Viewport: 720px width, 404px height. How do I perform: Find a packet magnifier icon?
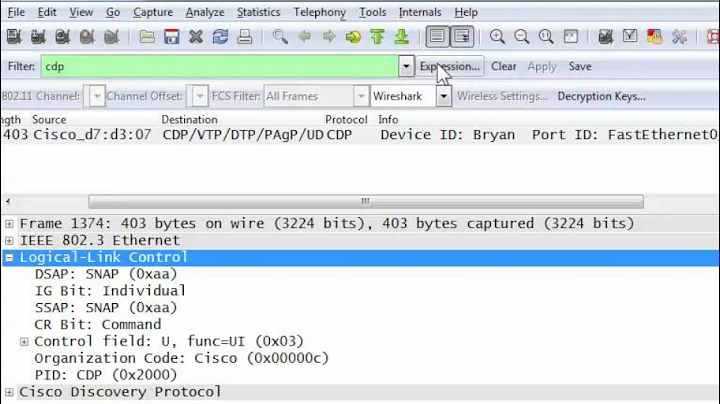280,36
